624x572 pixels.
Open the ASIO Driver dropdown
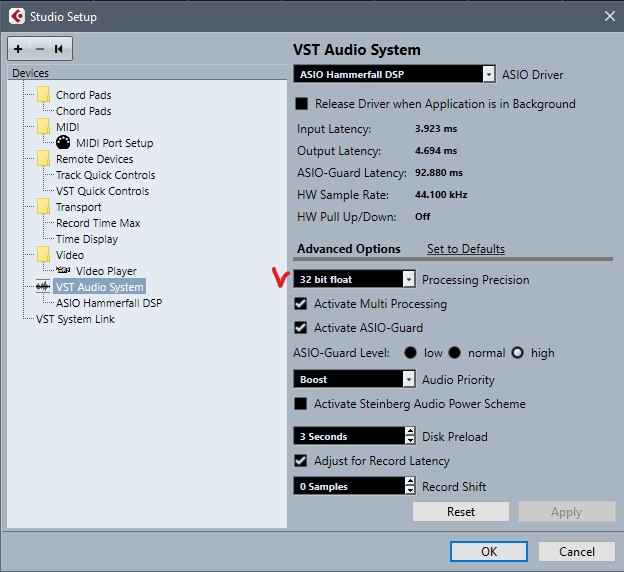click(489, 74)
